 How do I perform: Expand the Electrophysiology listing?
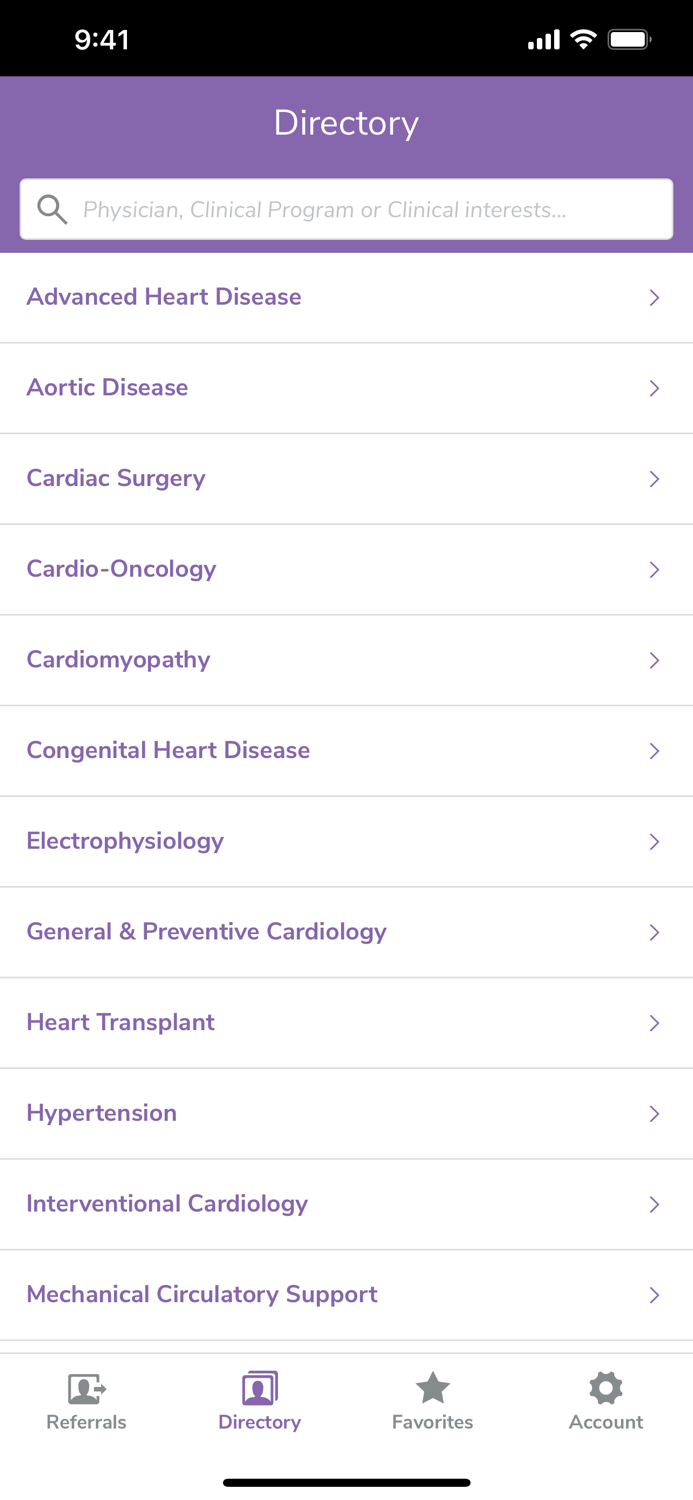click(x=125, y=841)
